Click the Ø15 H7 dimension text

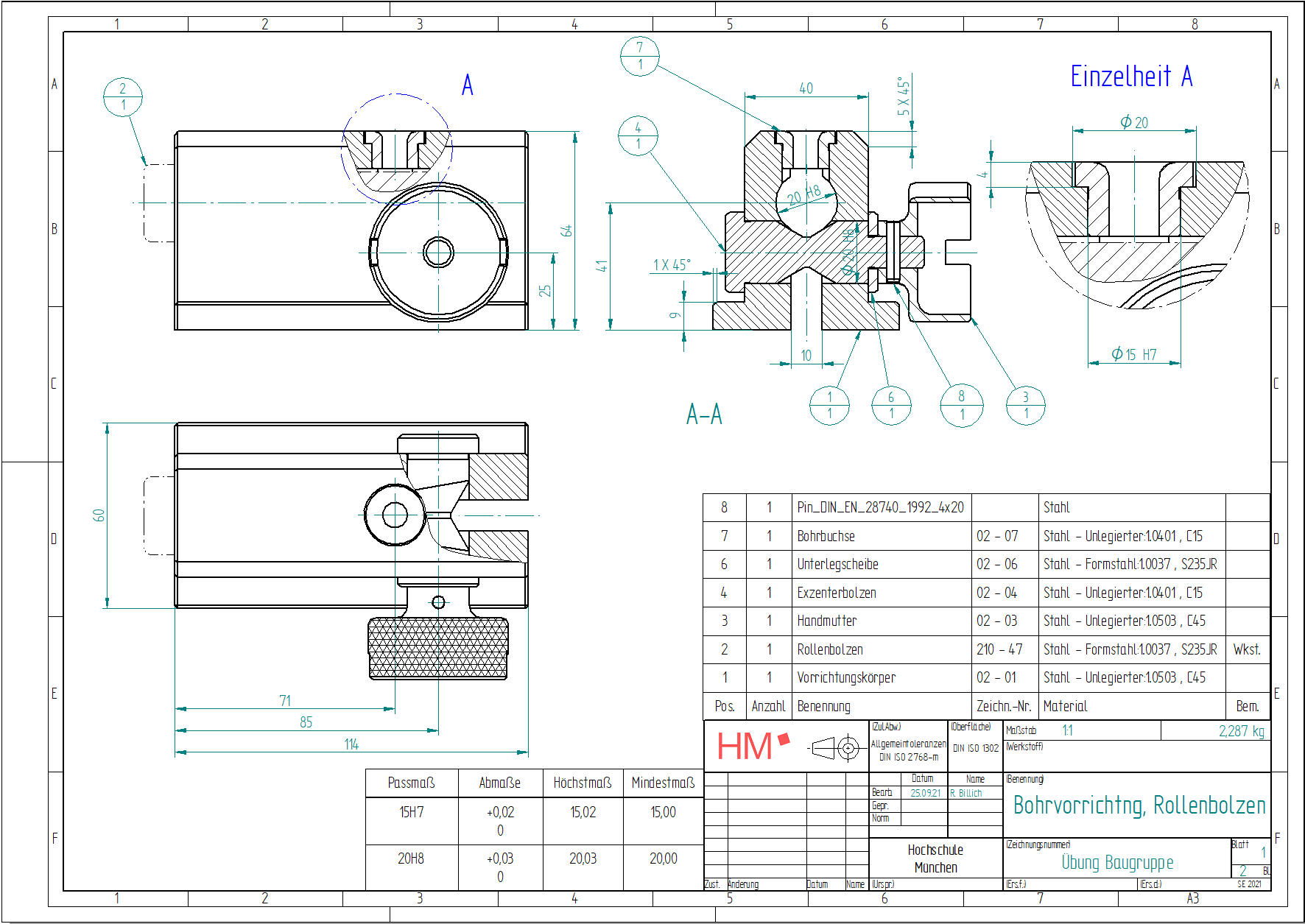pyautogui.click(x=1134, y=355)
